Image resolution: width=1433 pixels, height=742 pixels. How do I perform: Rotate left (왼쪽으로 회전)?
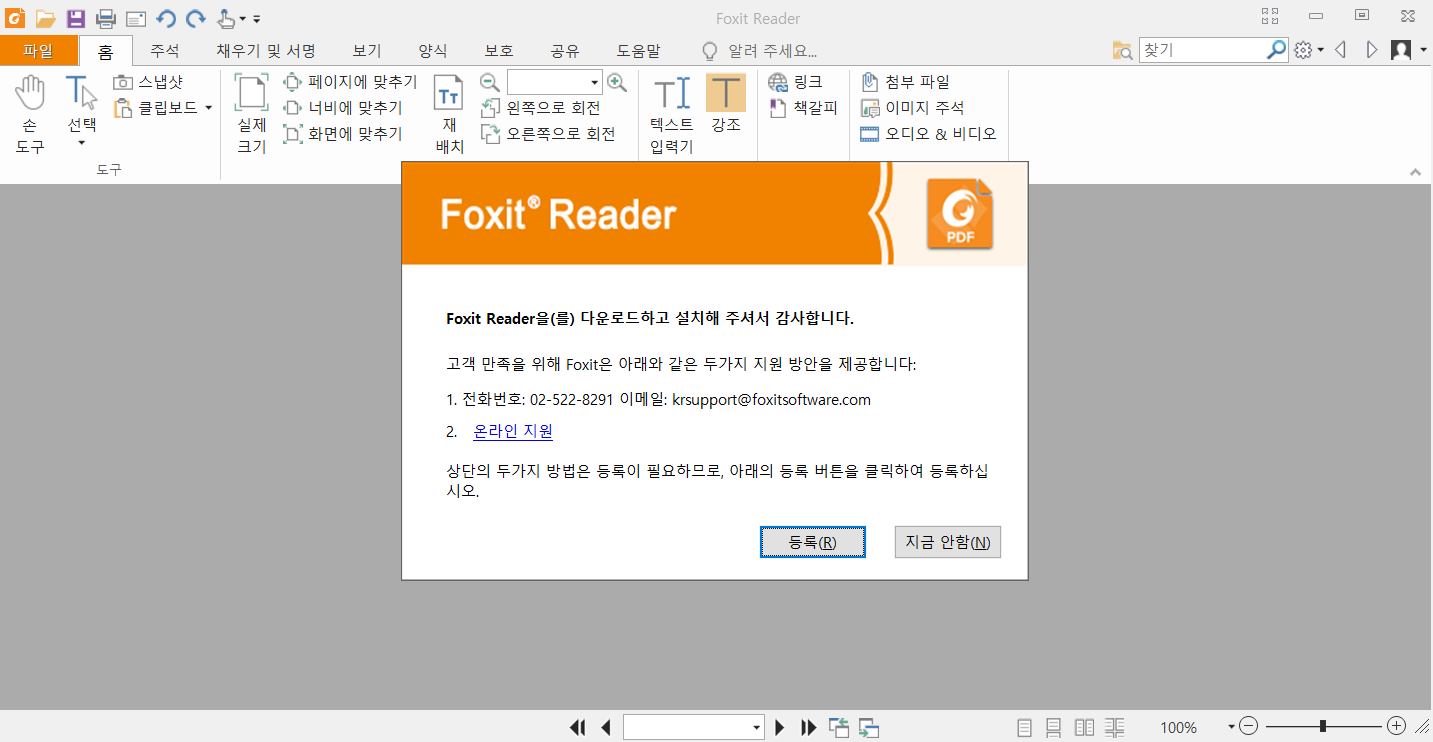541,108
